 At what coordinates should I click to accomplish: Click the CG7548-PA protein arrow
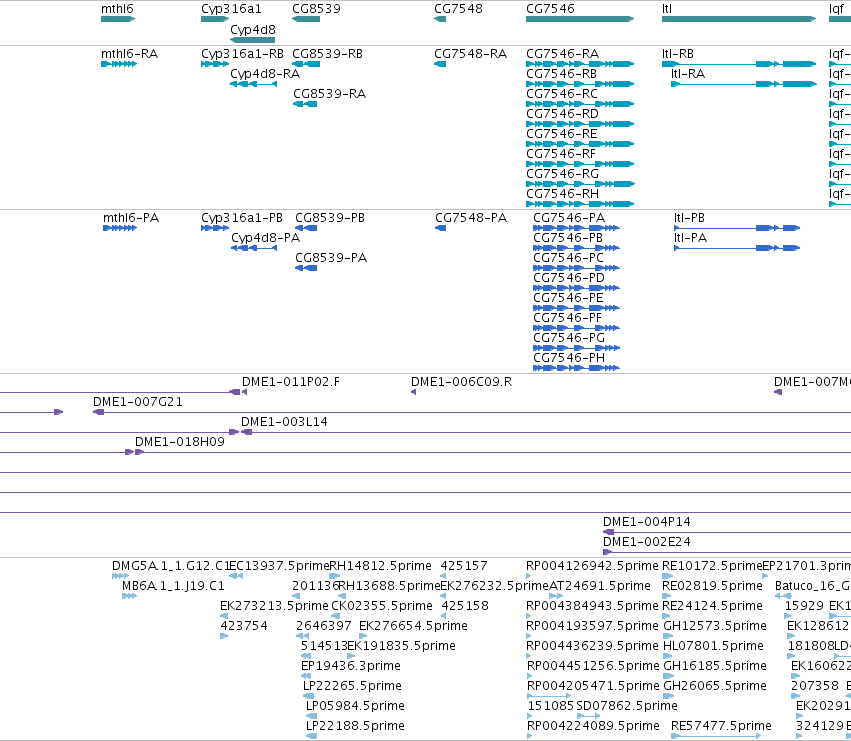coord(440,228)
